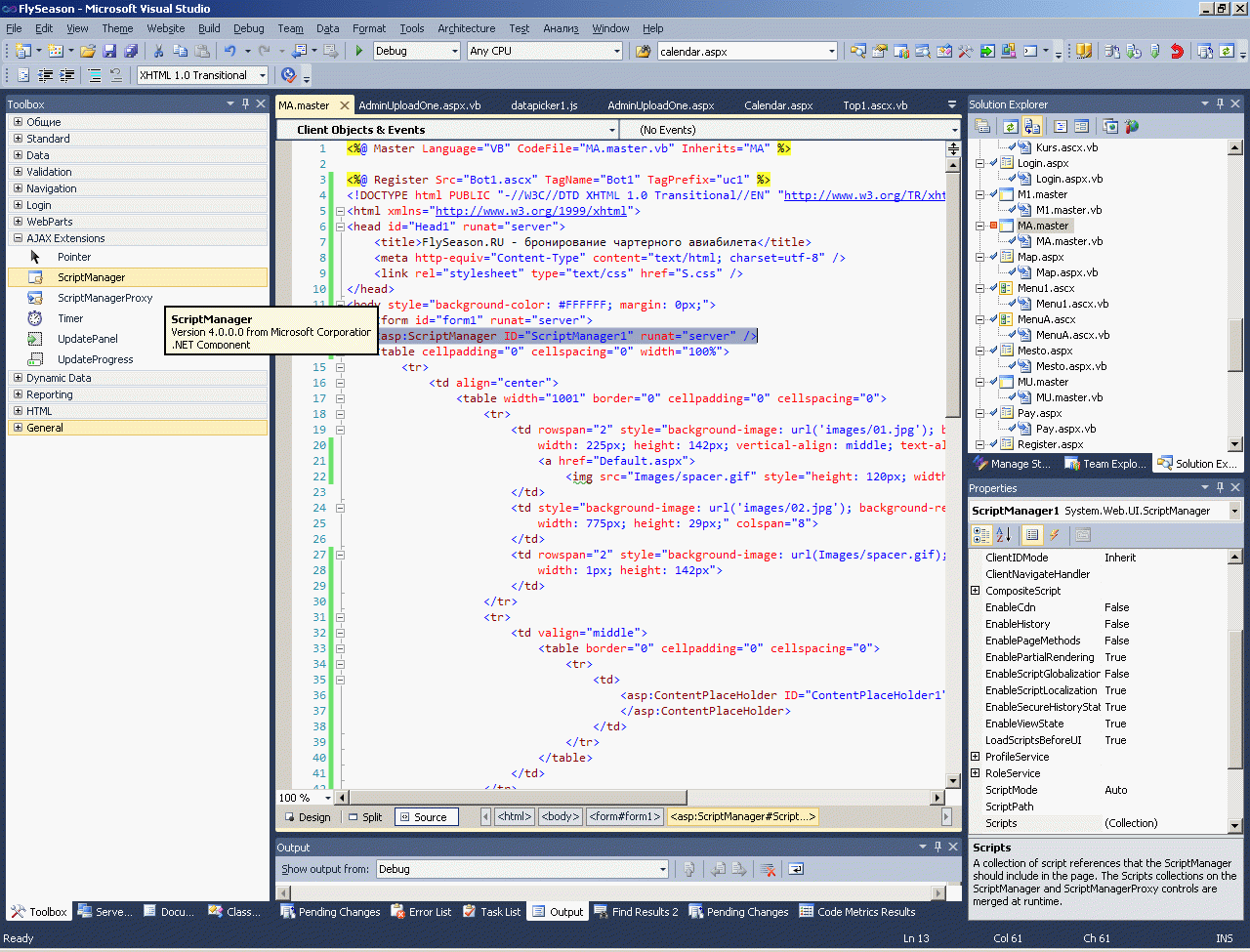
Task: Select the UpdatePanel control in Toolbox
Action: (87, 339)
